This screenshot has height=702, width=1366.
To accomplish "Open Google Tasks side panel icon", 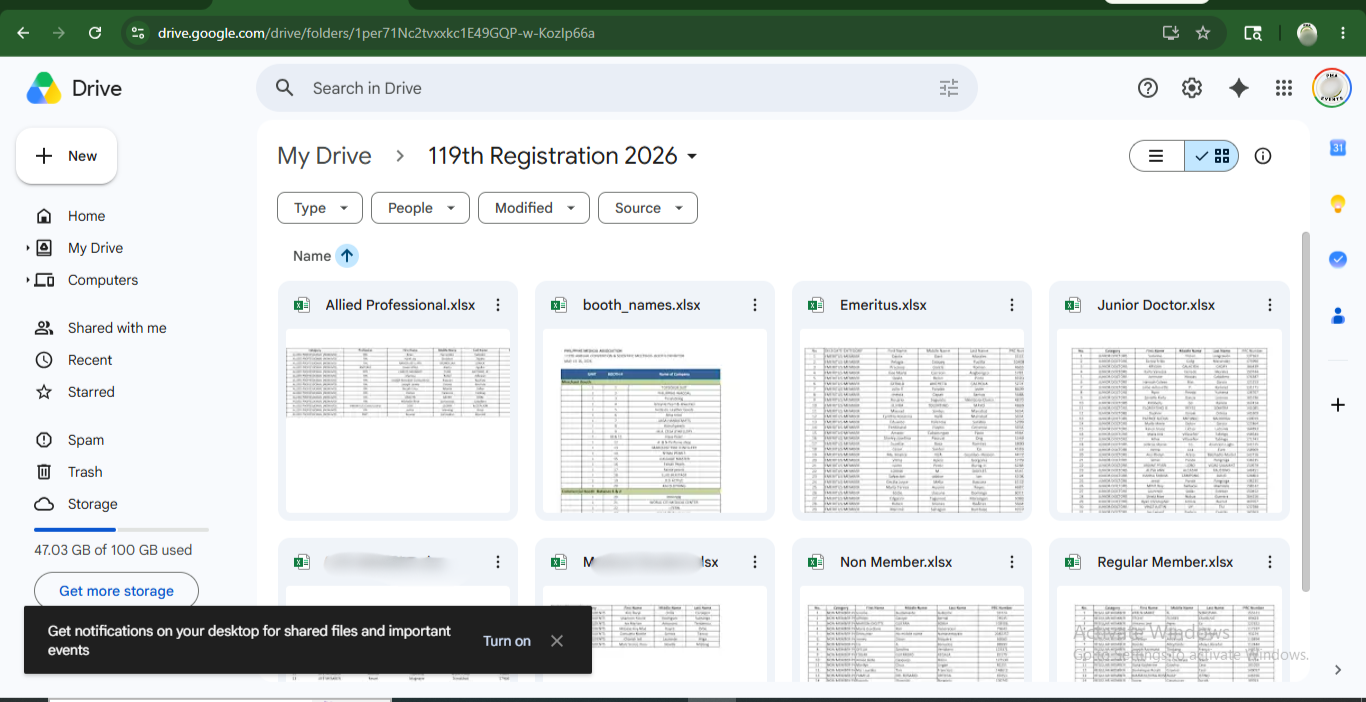I will tap(1338, 259).
